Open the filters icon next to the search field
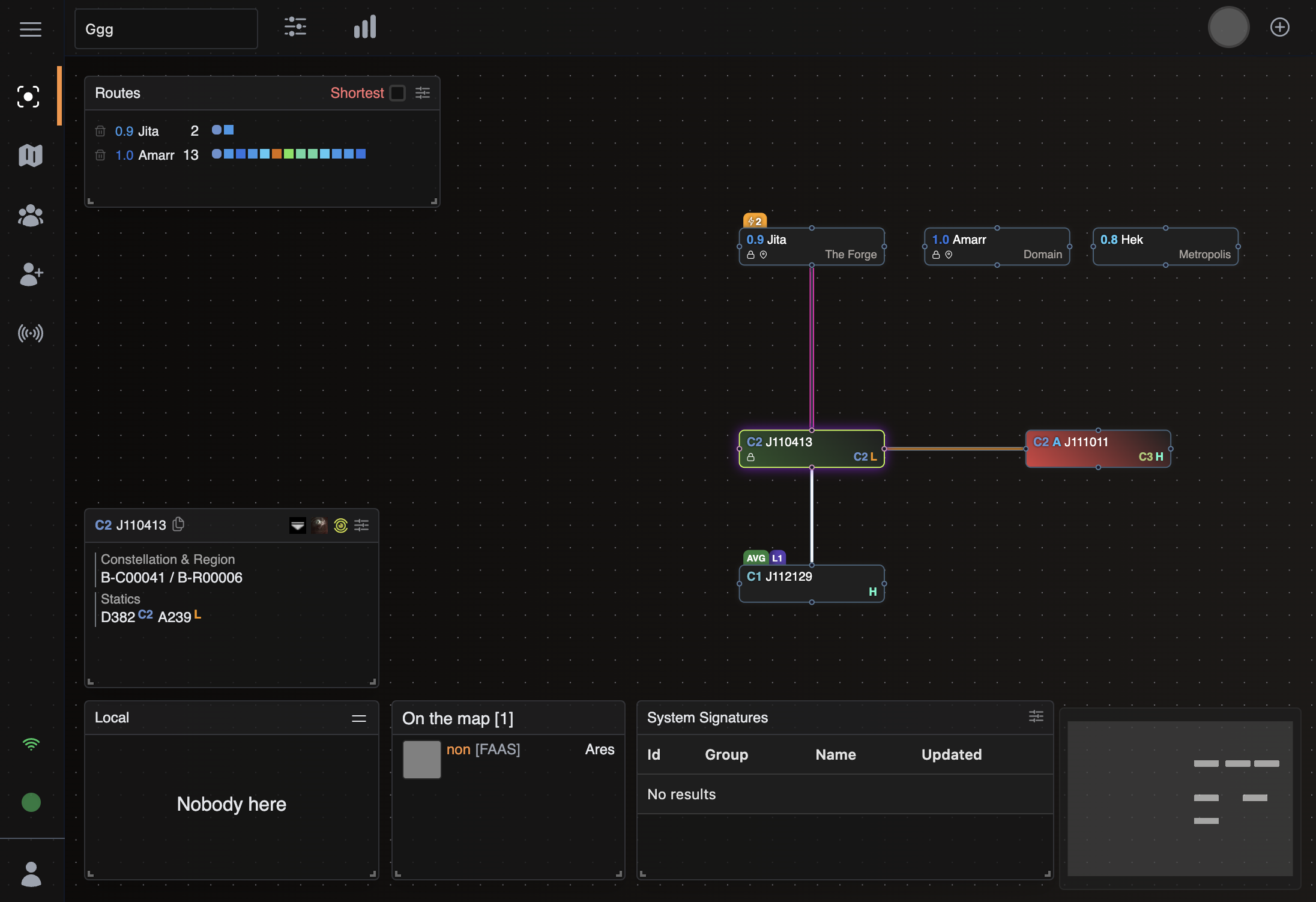 click(x=295, y=27)
